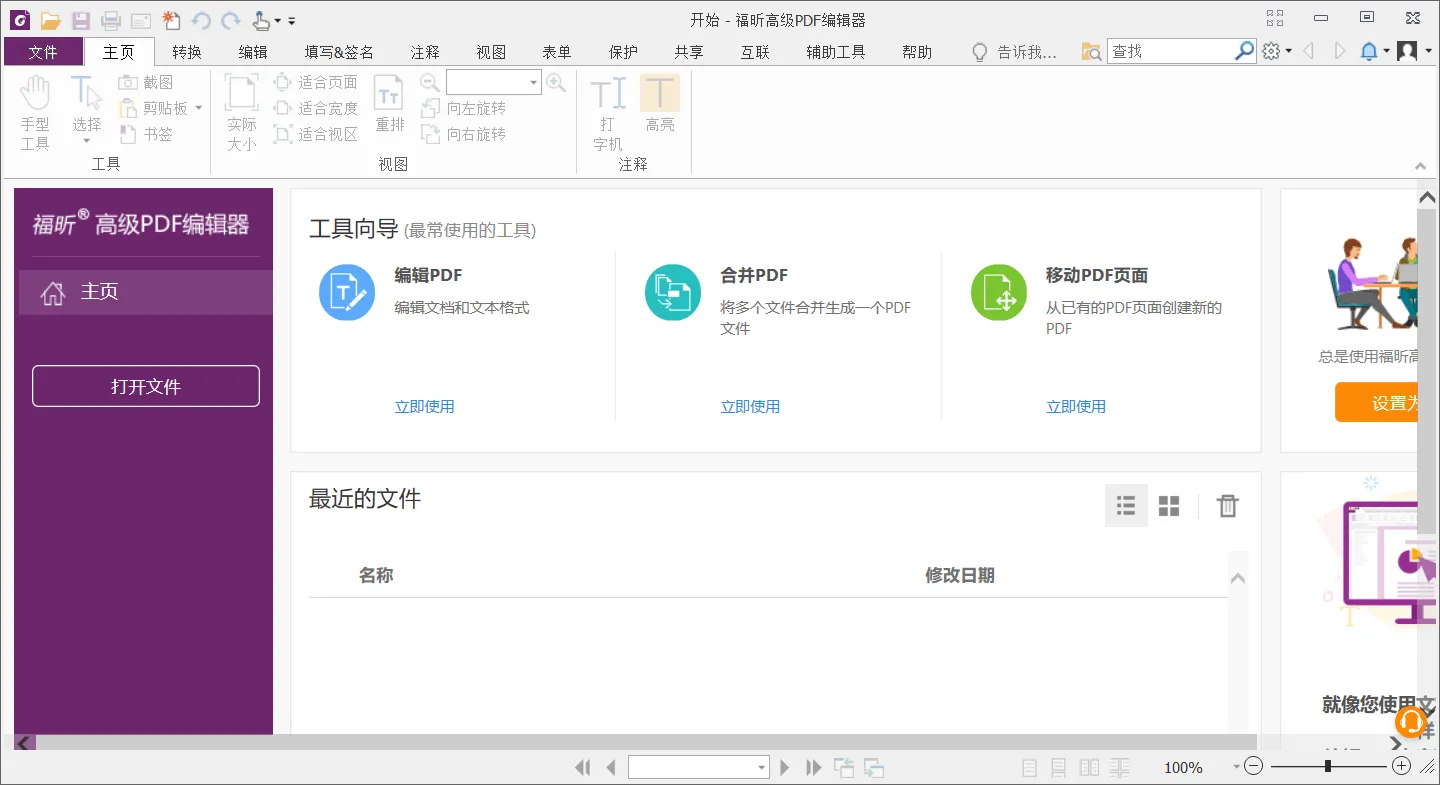Click the Save disk icon in quick access toolbar
Viewport: 1440px width, 785px height.
pos(81,20)
